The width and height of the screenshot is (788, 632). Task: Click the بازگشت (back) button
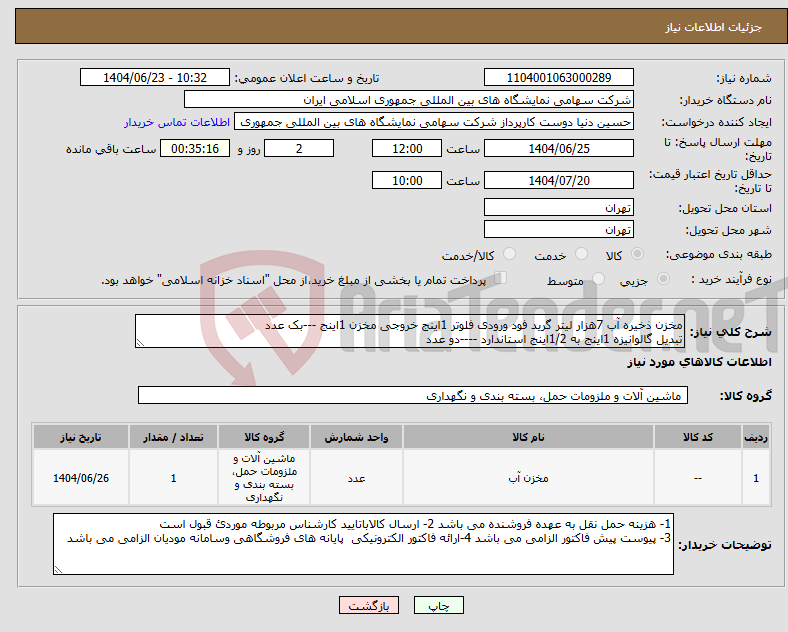(369, 606)
